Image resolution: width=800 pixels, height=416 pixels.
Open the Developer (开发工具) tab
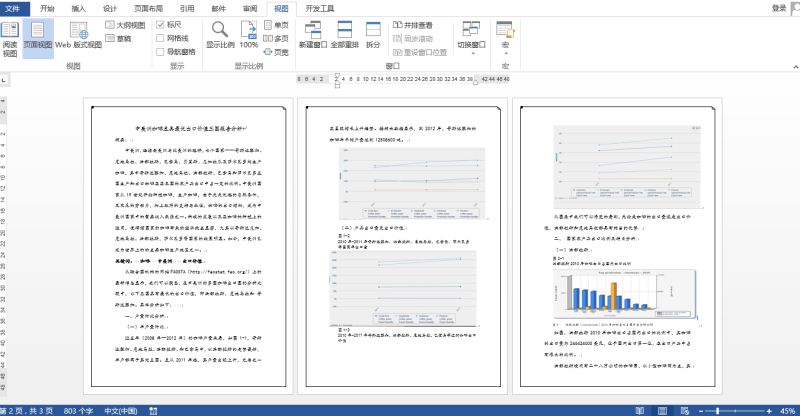tap(319, 7)
